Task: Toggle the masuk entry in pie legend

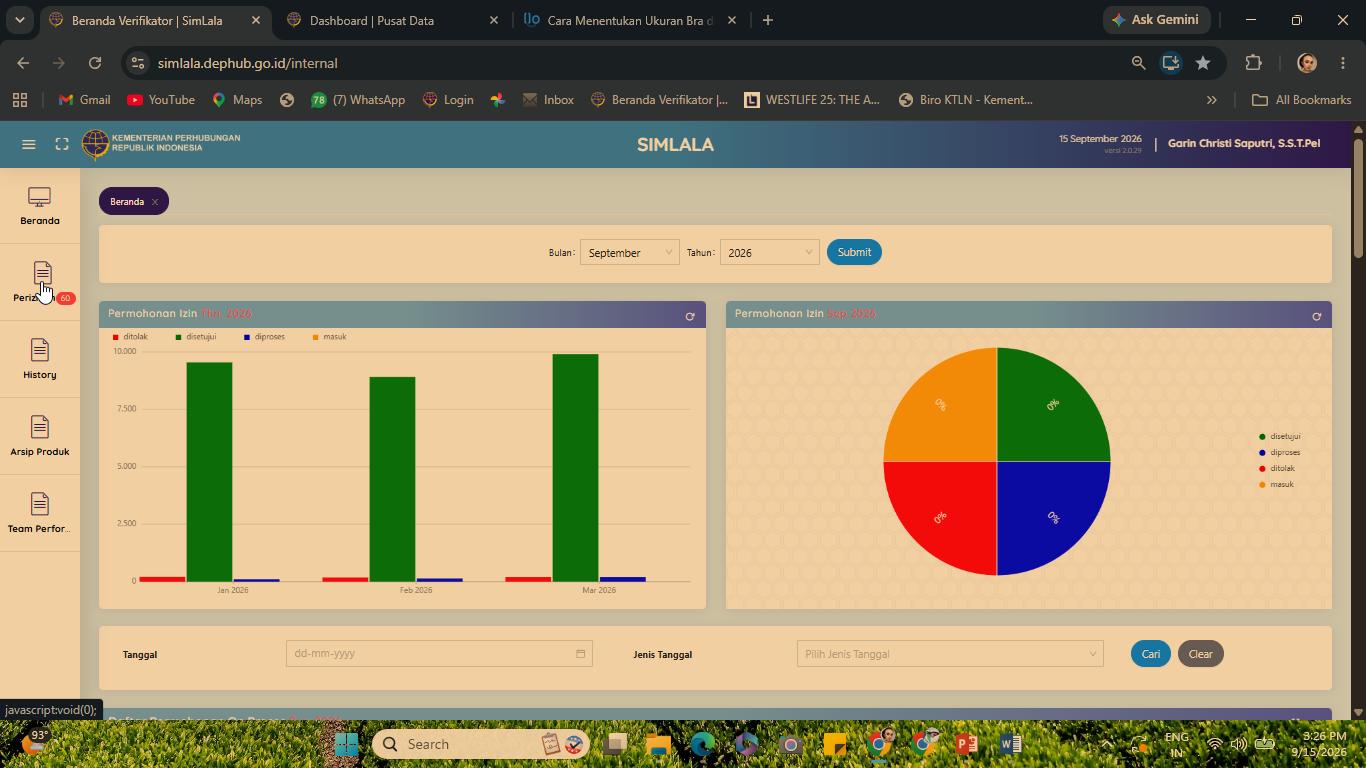Action: [1276, 484]
